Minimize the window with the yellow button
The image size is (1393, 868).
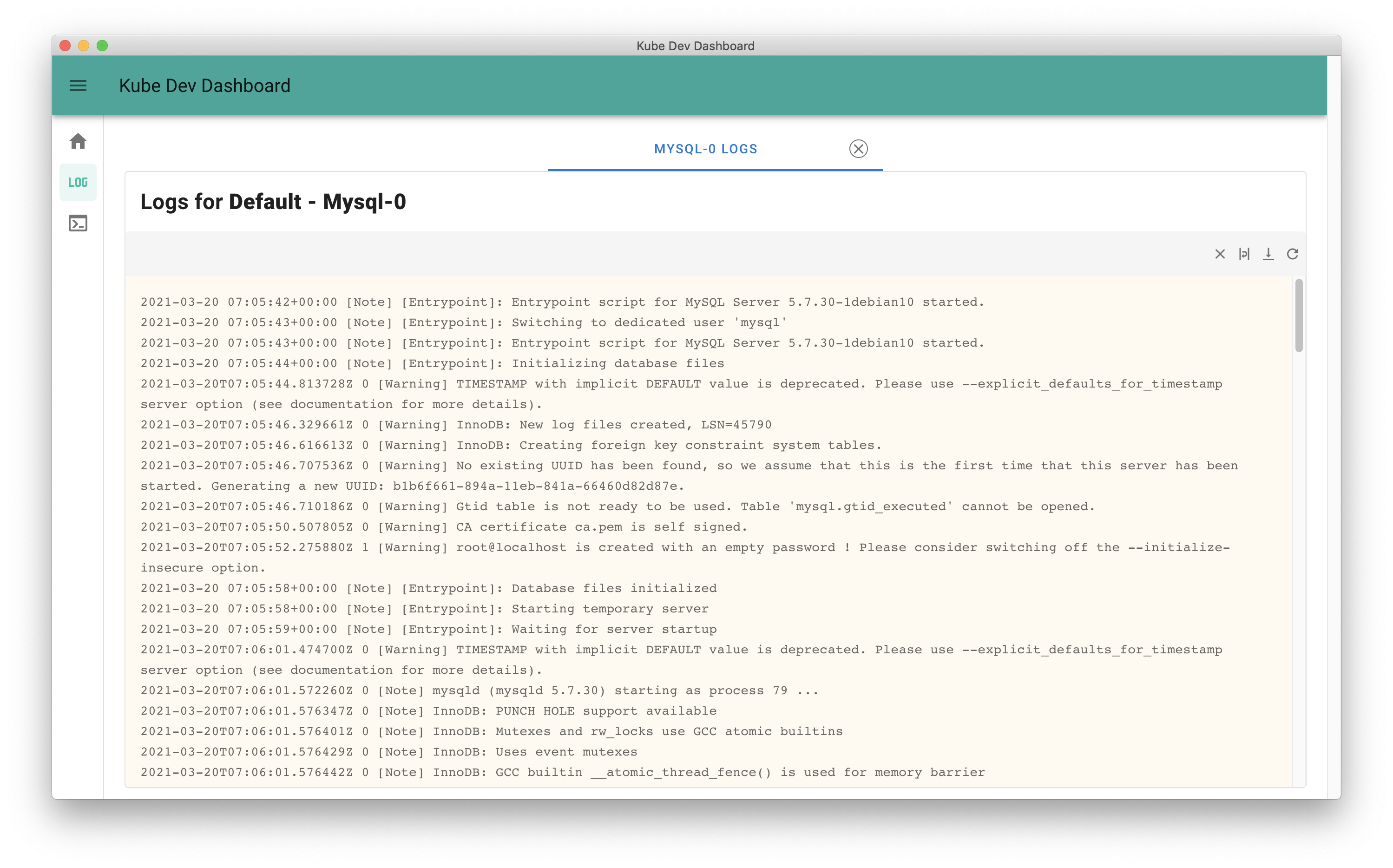pos(84,46)
